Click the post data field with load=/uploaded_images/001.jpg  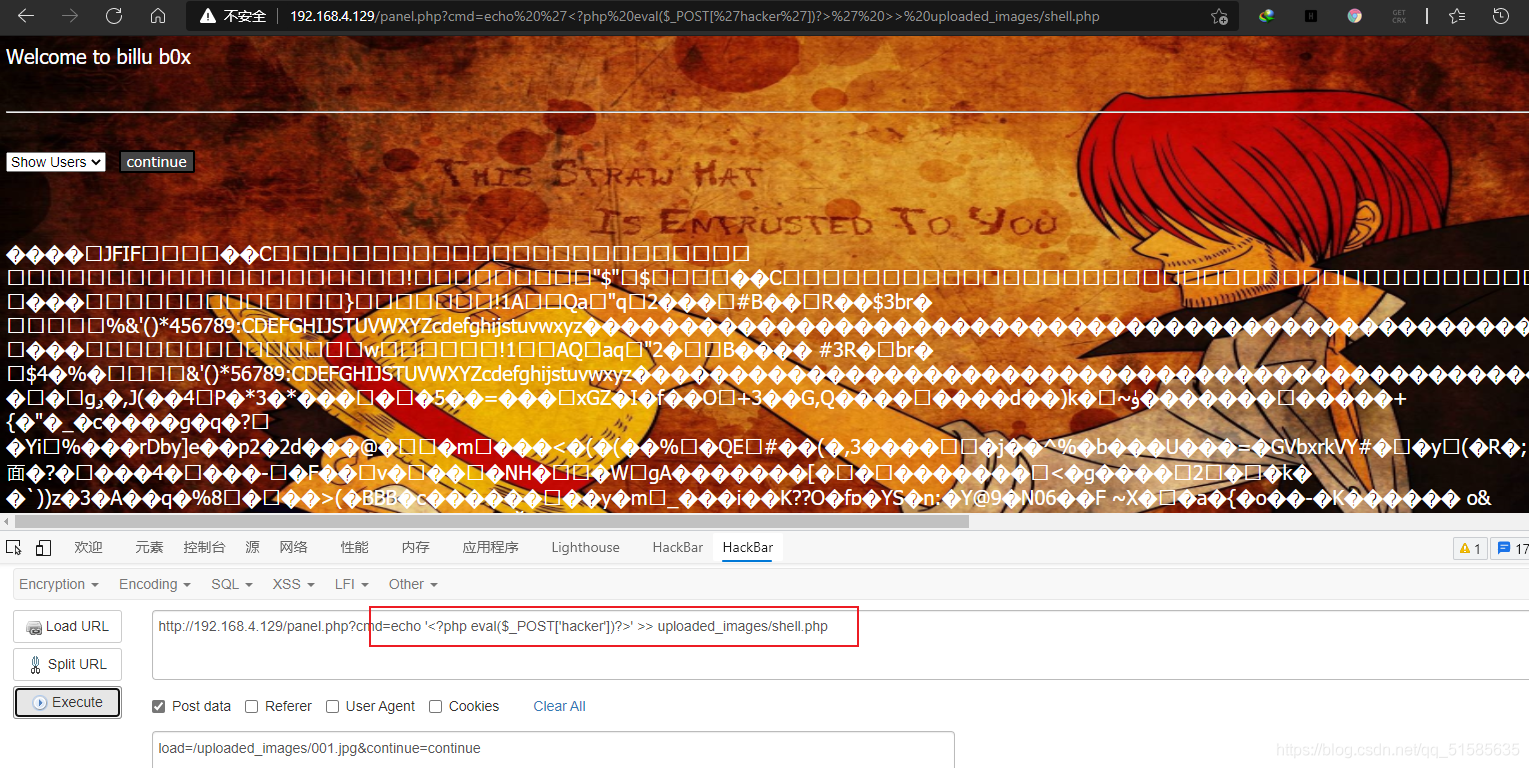coord(553,750)
